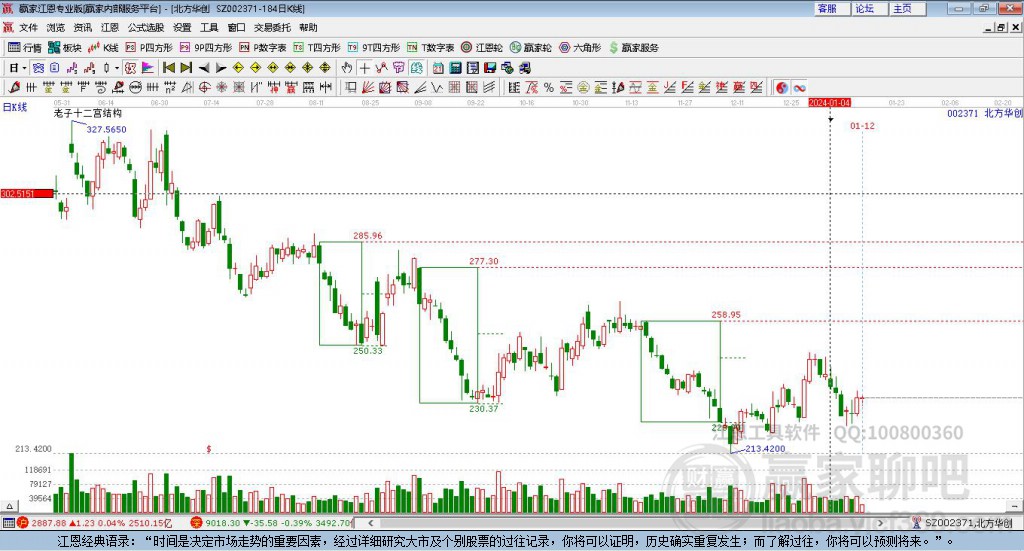Toggle the crosshair cursor tool
Image resolution: width=1024 pixels, height=551 pixels.
[x=364, y=68]
